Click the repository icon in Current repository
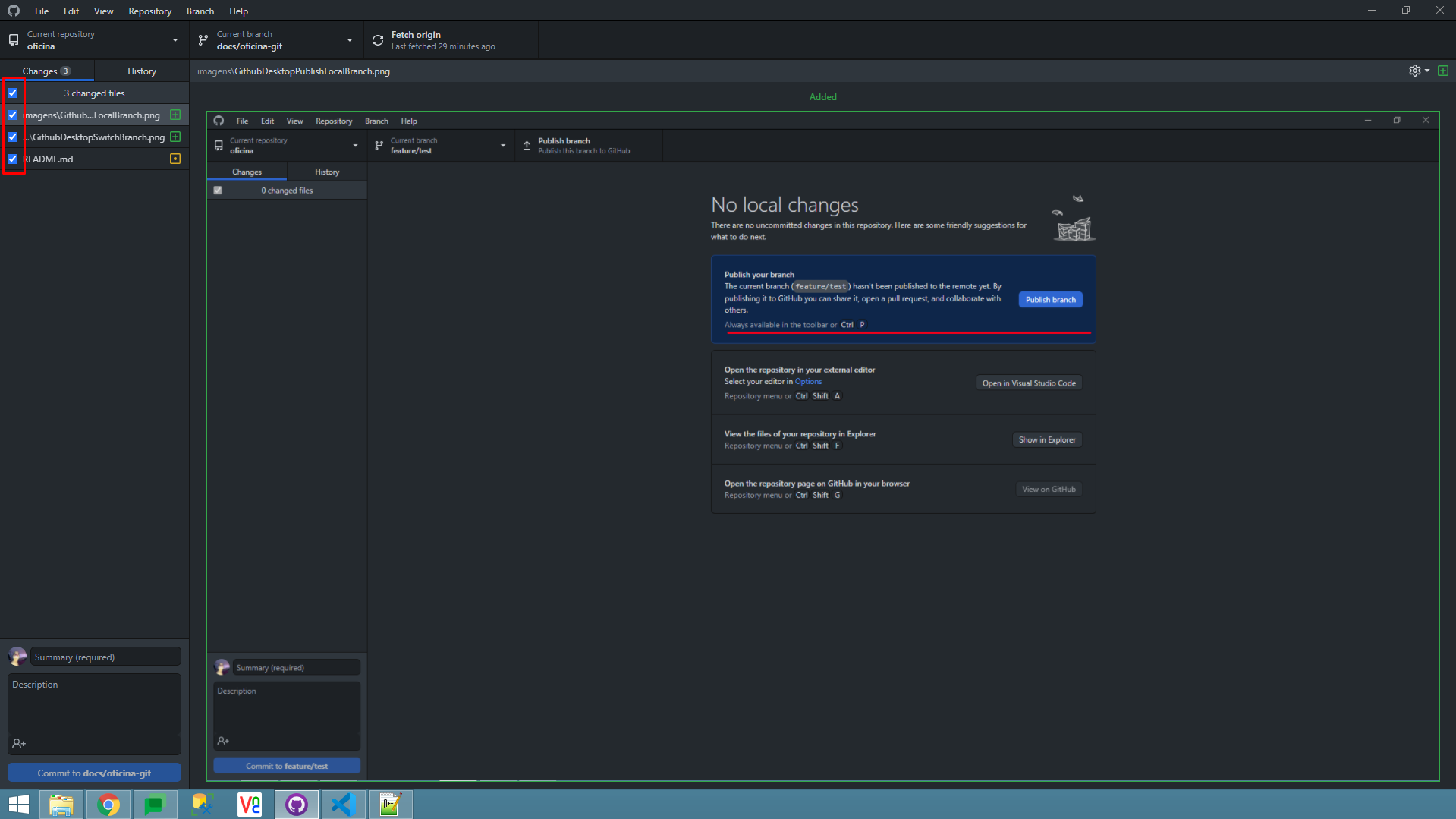This screenshot has height=819, width=1456. point(14,40)
